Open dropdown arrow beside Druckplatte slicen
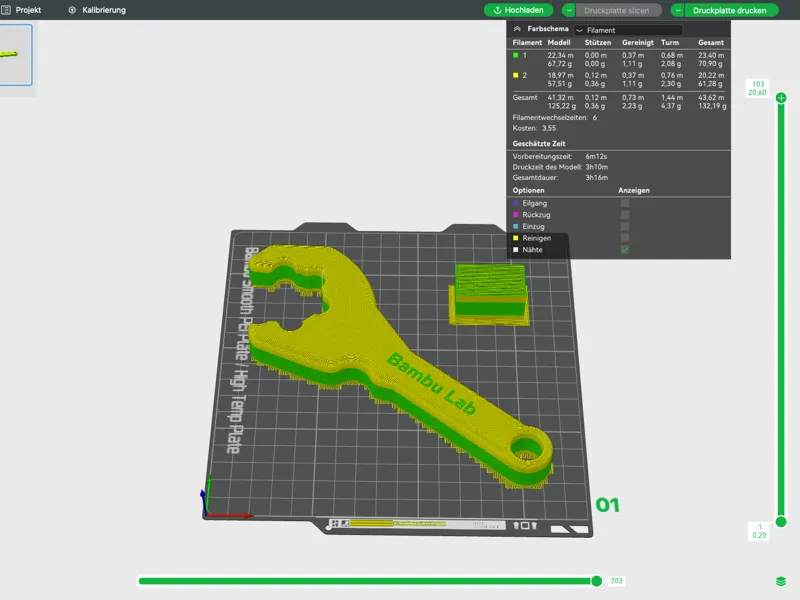 (x=568, y=10)
